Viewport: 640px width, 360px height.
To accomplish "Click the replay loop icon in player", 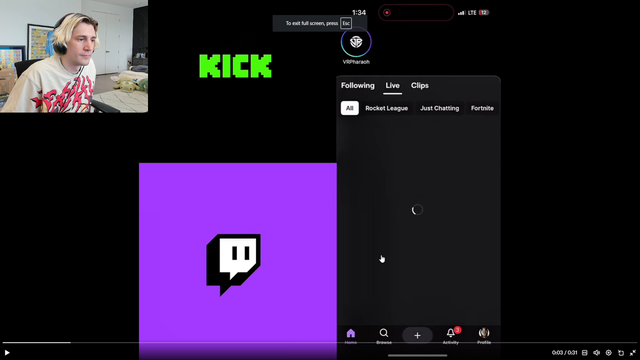I will (621, 353).
